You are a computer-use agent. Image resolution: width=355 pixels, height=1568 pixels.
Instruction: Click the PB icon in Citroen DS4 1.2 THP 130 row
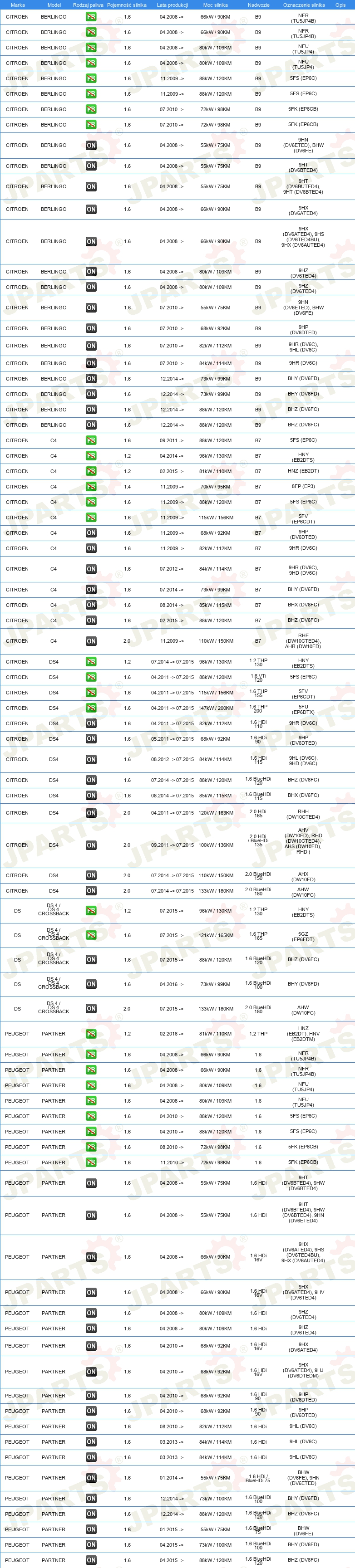pyautogui.click(x=91, y=662)
